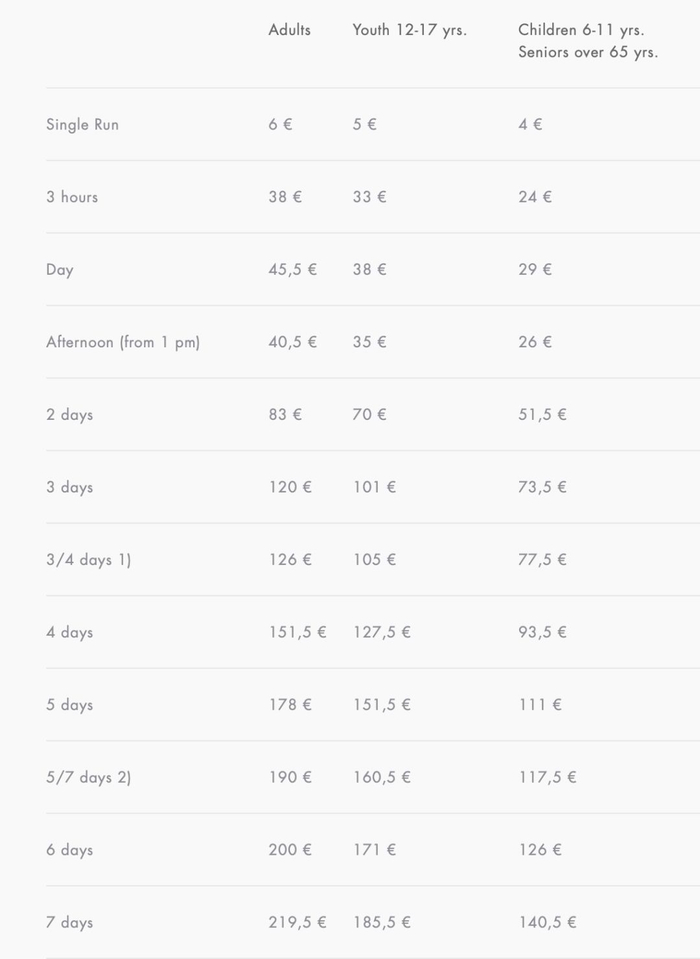Viewport: 700px width, 959px height.
Task: Select the 200 € six-day adult price
Action: pos(290,850)
